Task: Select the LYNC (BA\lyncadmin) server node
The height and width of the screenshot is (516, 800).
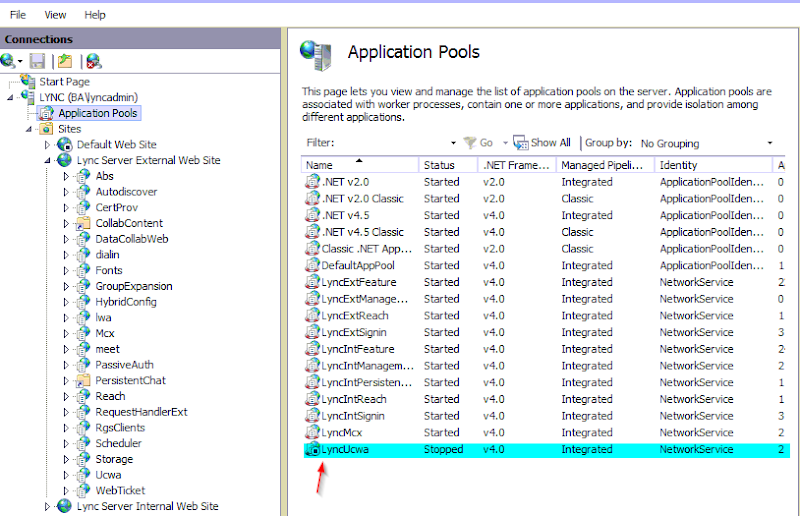Action: 88,97
